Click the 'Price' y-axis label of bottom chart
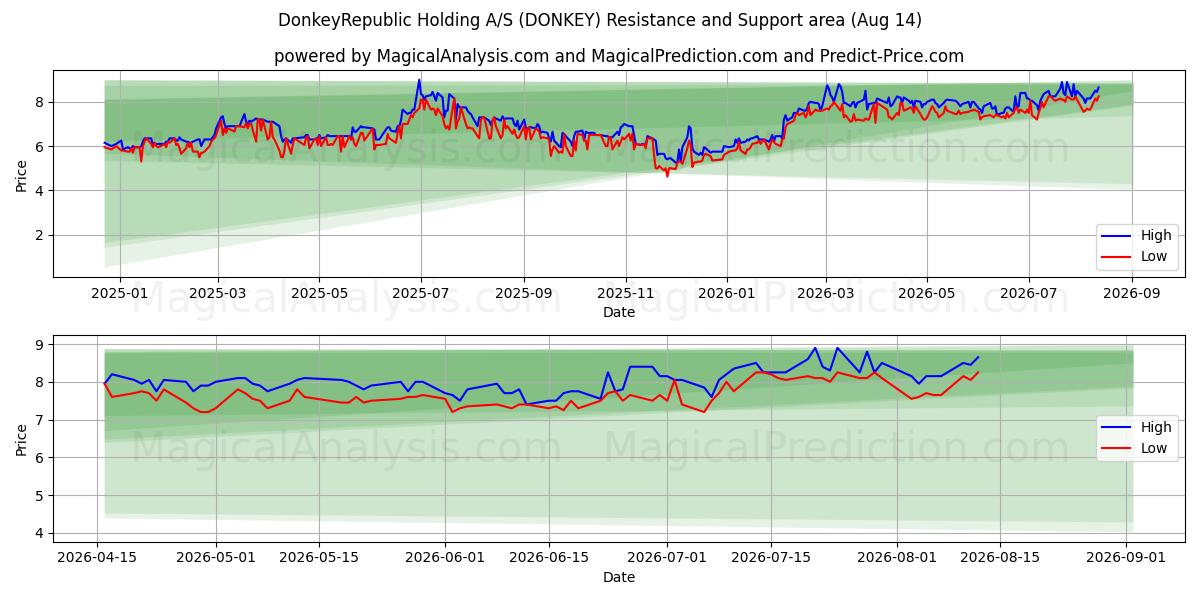 21,439
